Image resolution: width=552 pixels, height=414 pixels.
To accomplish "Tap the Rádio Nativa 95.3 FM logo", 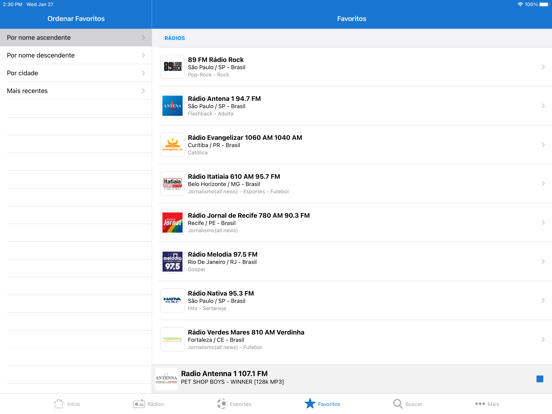I will 172,300.
